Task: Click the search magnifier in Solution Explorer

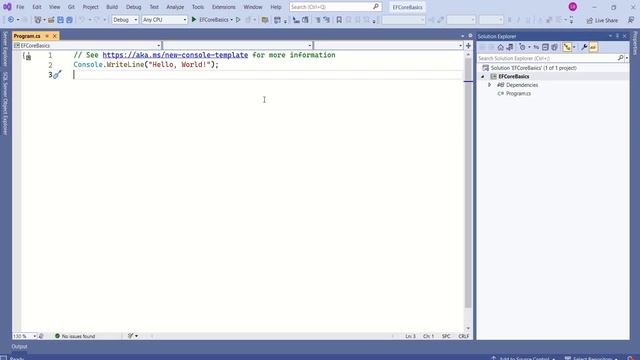Action: coord(620,58)
